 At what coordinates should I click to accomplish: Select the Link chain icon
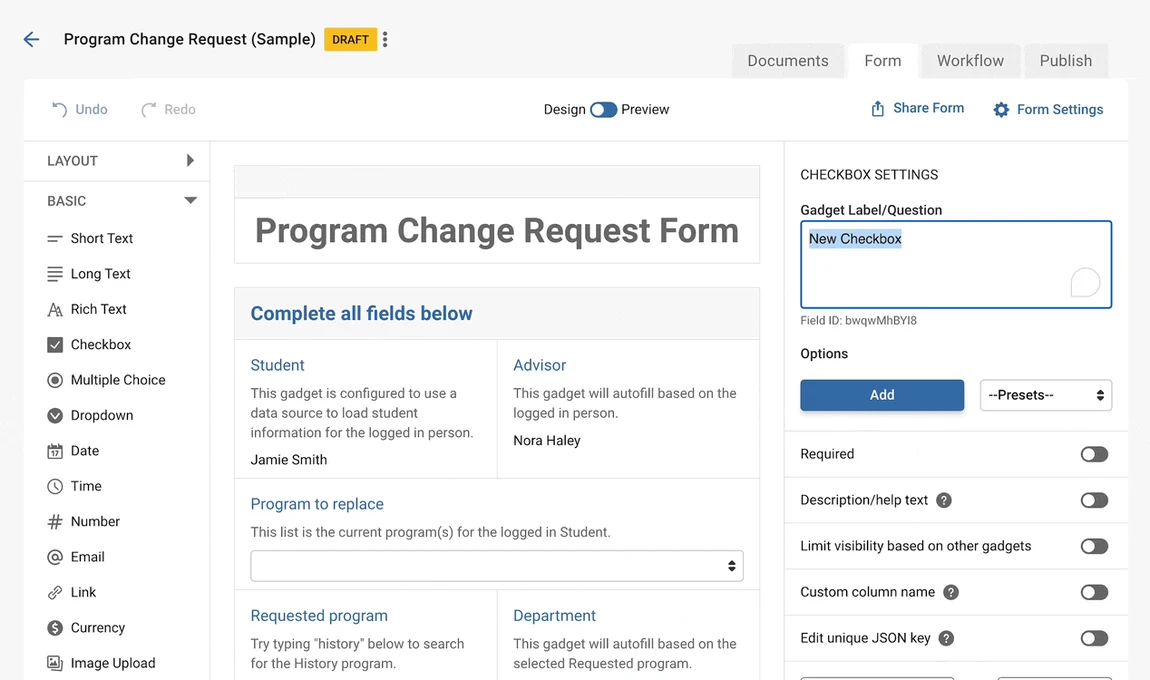(55, 592)
